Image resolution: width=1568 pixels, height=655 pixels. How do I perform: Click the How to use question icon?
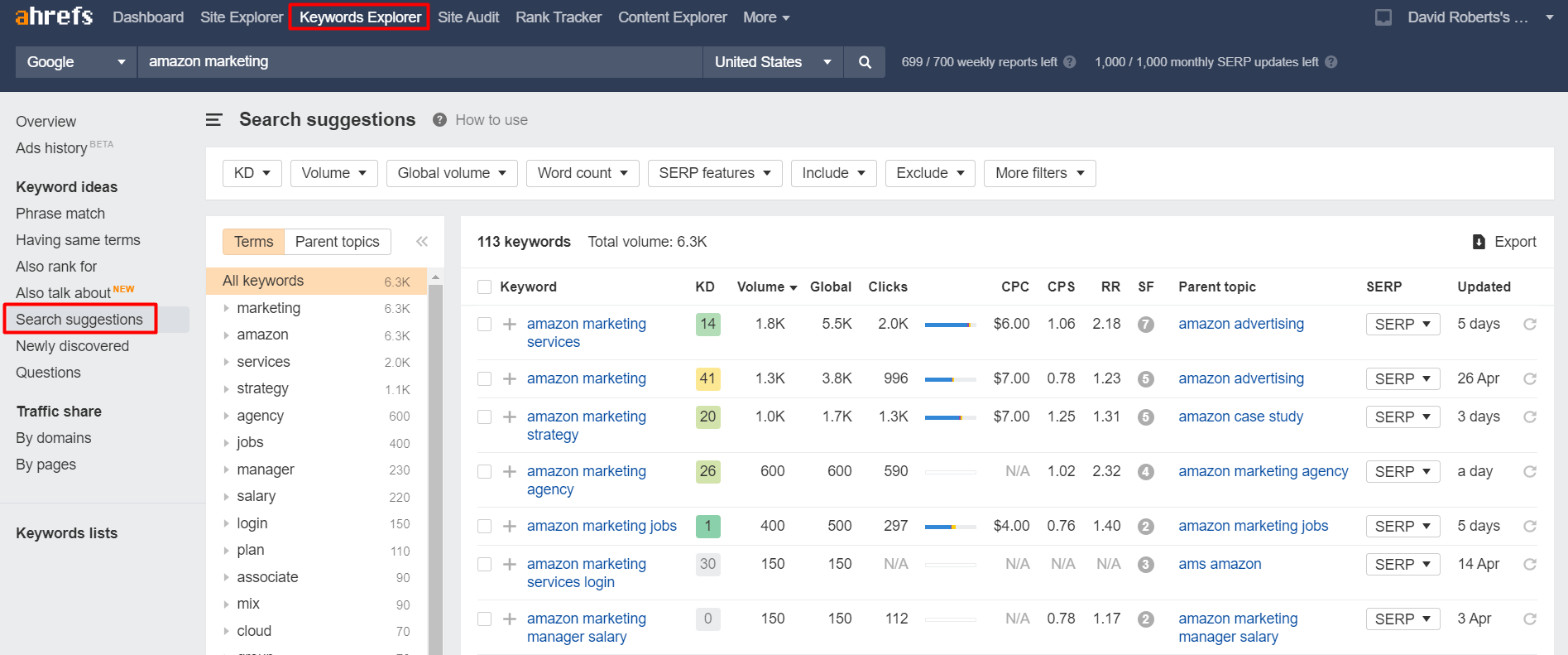tap(439, 120)
